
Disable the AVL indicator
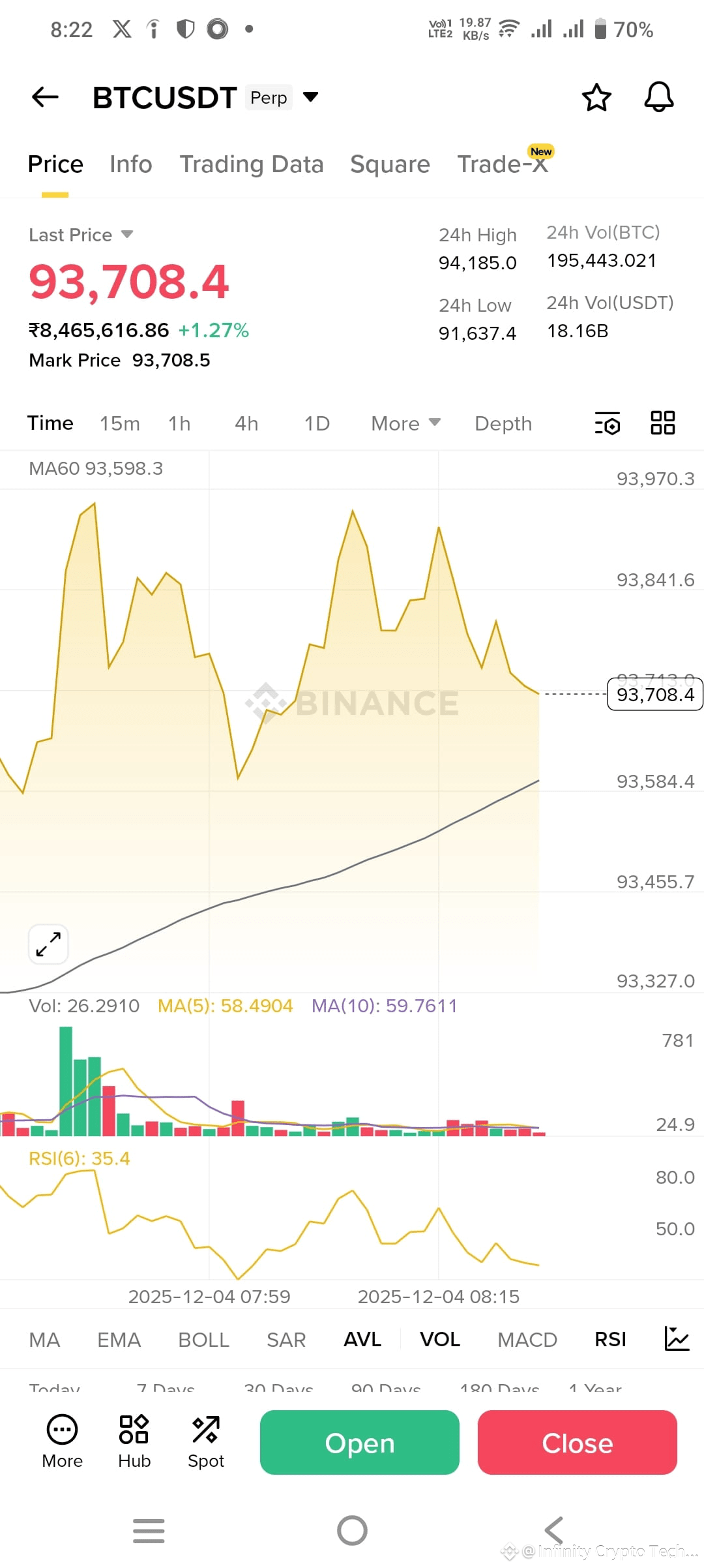pyautogui.click(x=362, y=1339)
